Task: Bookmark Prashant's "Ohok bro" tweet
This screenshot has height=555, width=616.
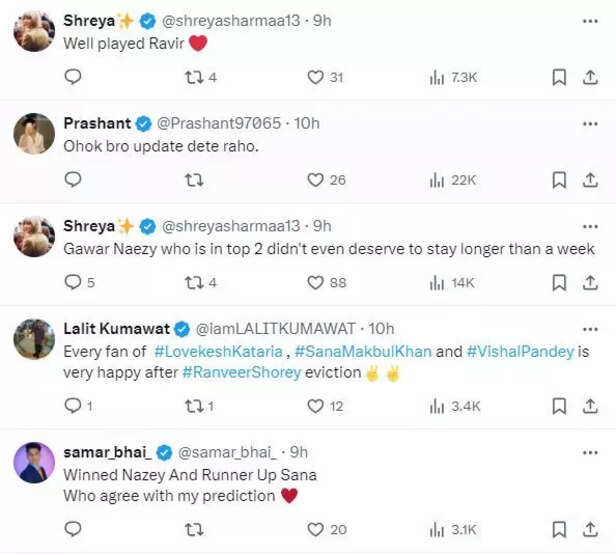Action: point(560,180)
